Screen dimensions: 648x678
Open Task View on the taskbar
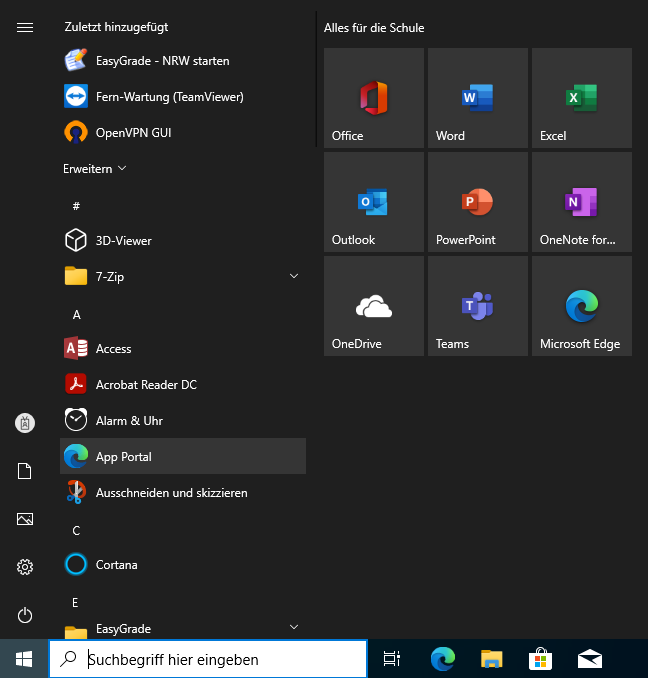point(392,659)
